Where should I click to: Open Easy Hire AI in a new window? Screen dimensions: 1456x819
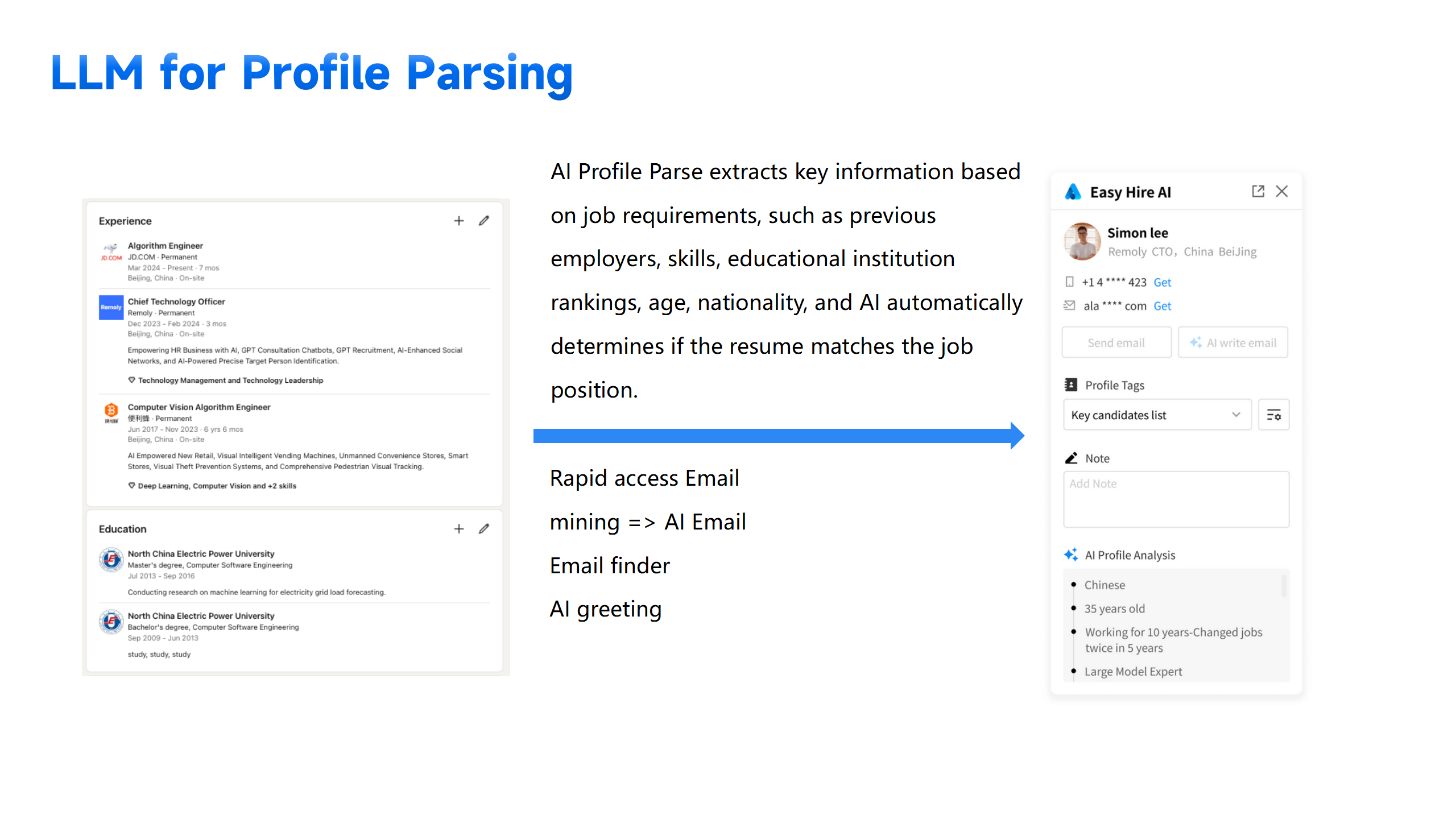tap(1258, 192)
